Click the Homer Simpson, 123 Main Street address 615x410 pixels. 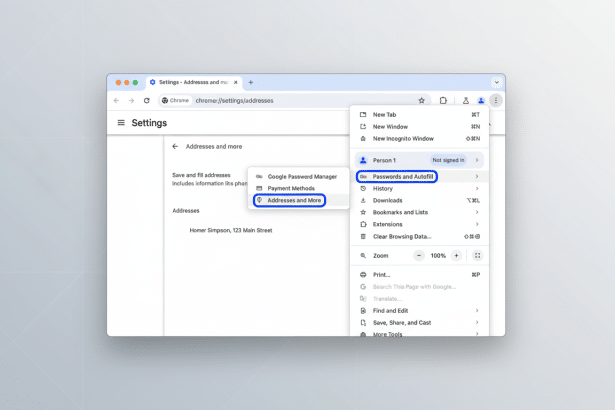[x=231, y=230]
